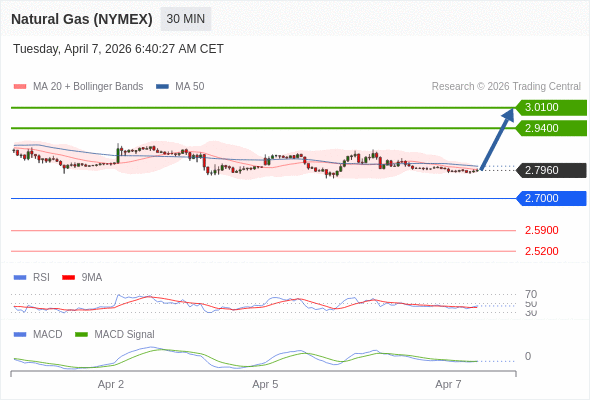Click the 2.9400 resistance price tag
Screen dimensions: 590x400
pyautogui.click(x=551, y=128)
